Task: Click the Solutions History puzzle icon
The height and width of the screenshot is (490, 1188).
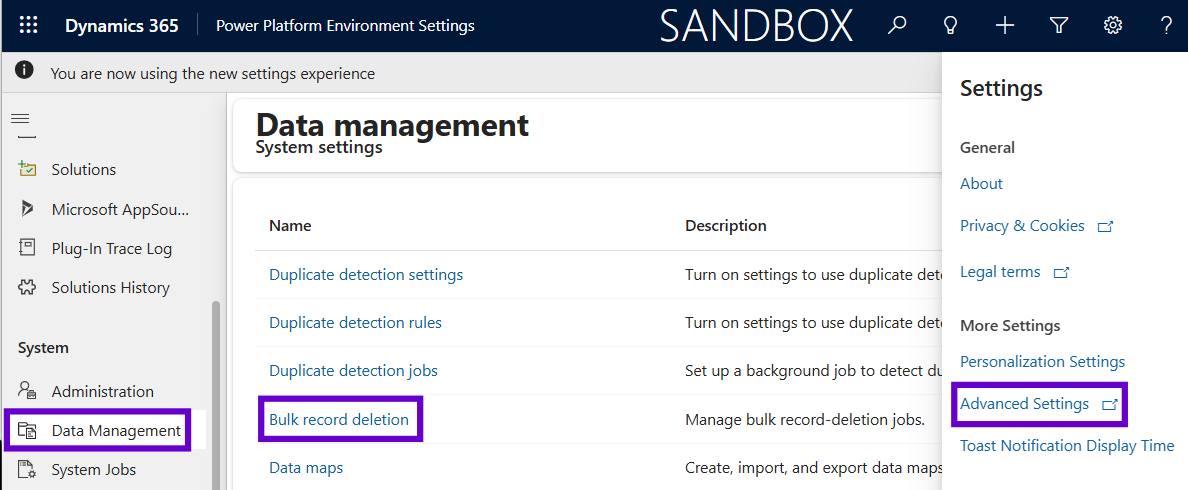Action: pyautogui.click(x=28, y=287)
